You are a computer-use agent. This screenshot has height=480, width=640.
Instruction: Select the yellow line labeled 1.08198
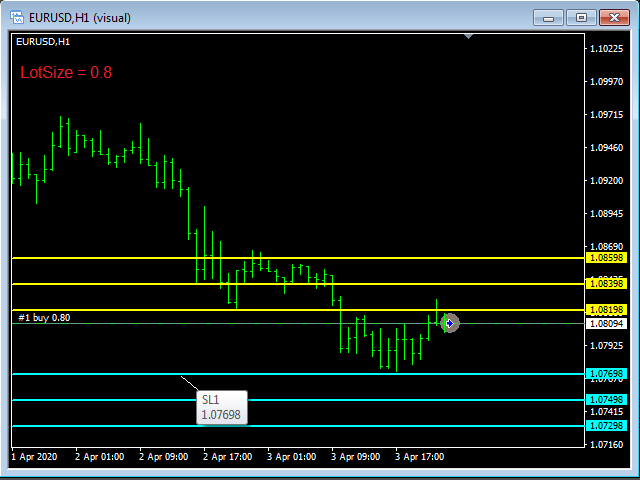pyautogui.click(x=298, y=310)
